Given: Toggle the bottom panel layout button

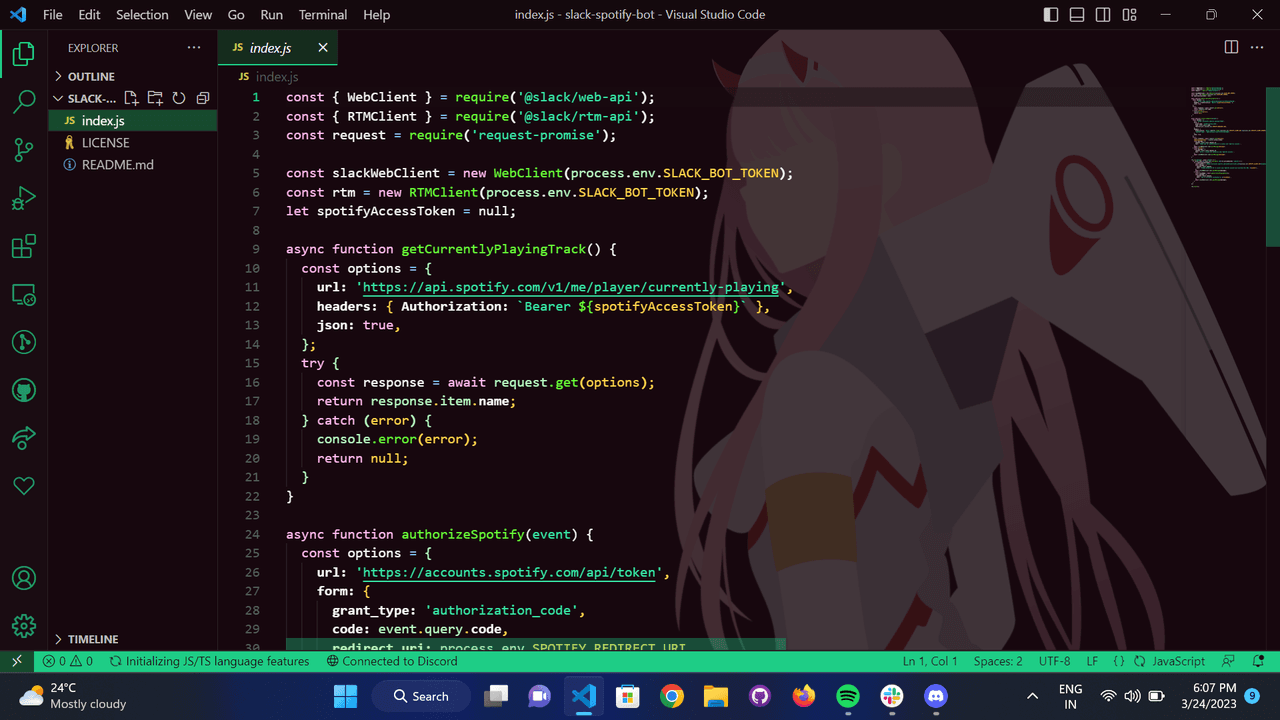Looking at the screenshot, I should pos(1077,15).
